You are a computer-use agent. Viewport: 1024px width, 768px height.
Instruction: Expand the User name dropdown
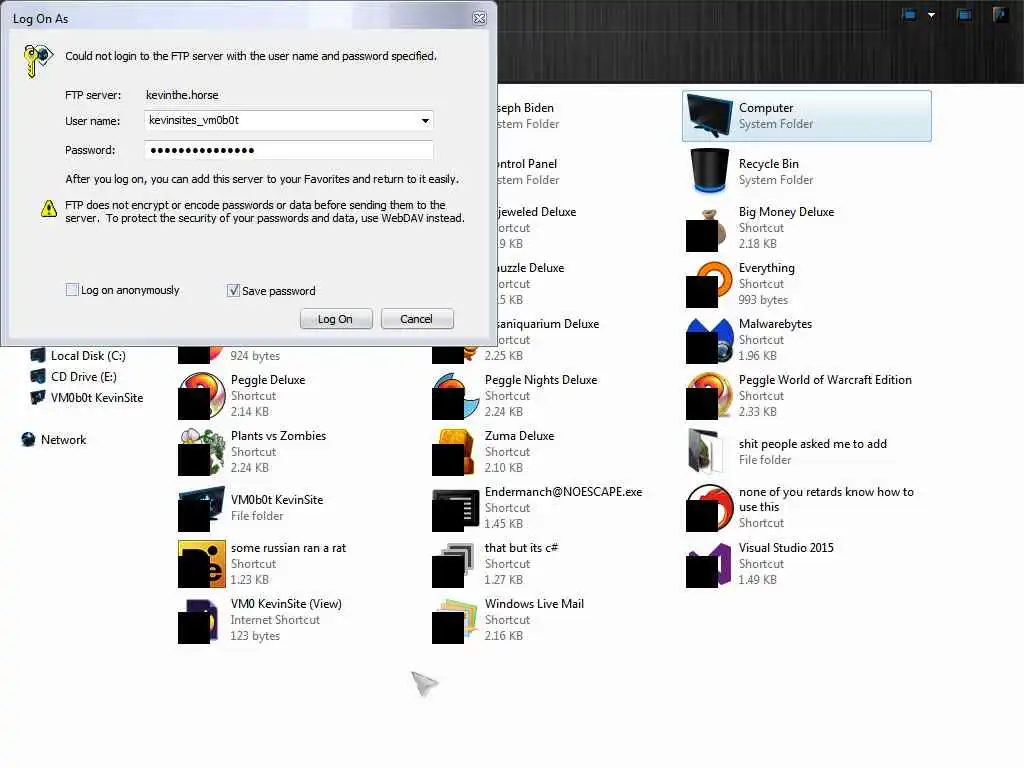click(425, 121)
